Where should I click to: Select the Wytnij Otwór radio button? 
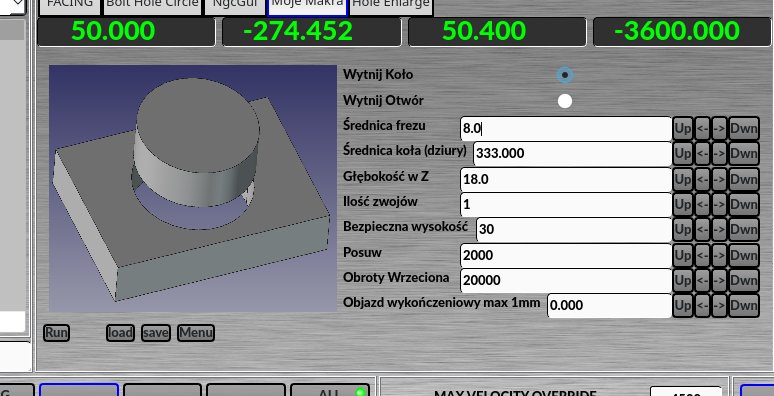click(565, 101)
